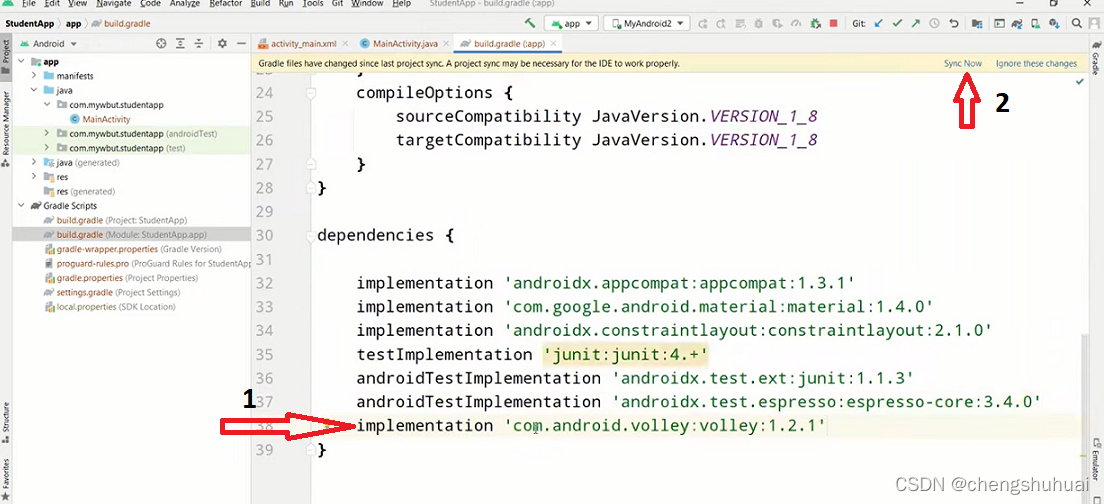Click the Debug app bug icon
The height and width of the screenshot is (504, 1104).
tap(760, 23)
